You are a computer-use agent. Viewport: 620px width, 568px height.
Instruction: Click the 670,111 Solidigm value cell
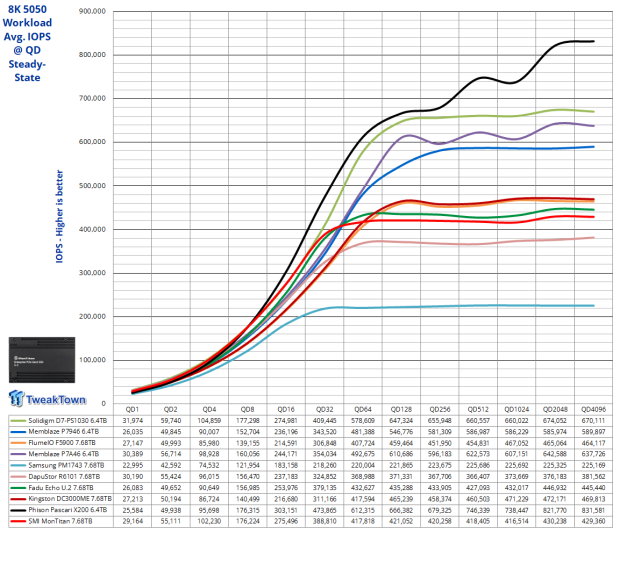click(x=594, y=420)
